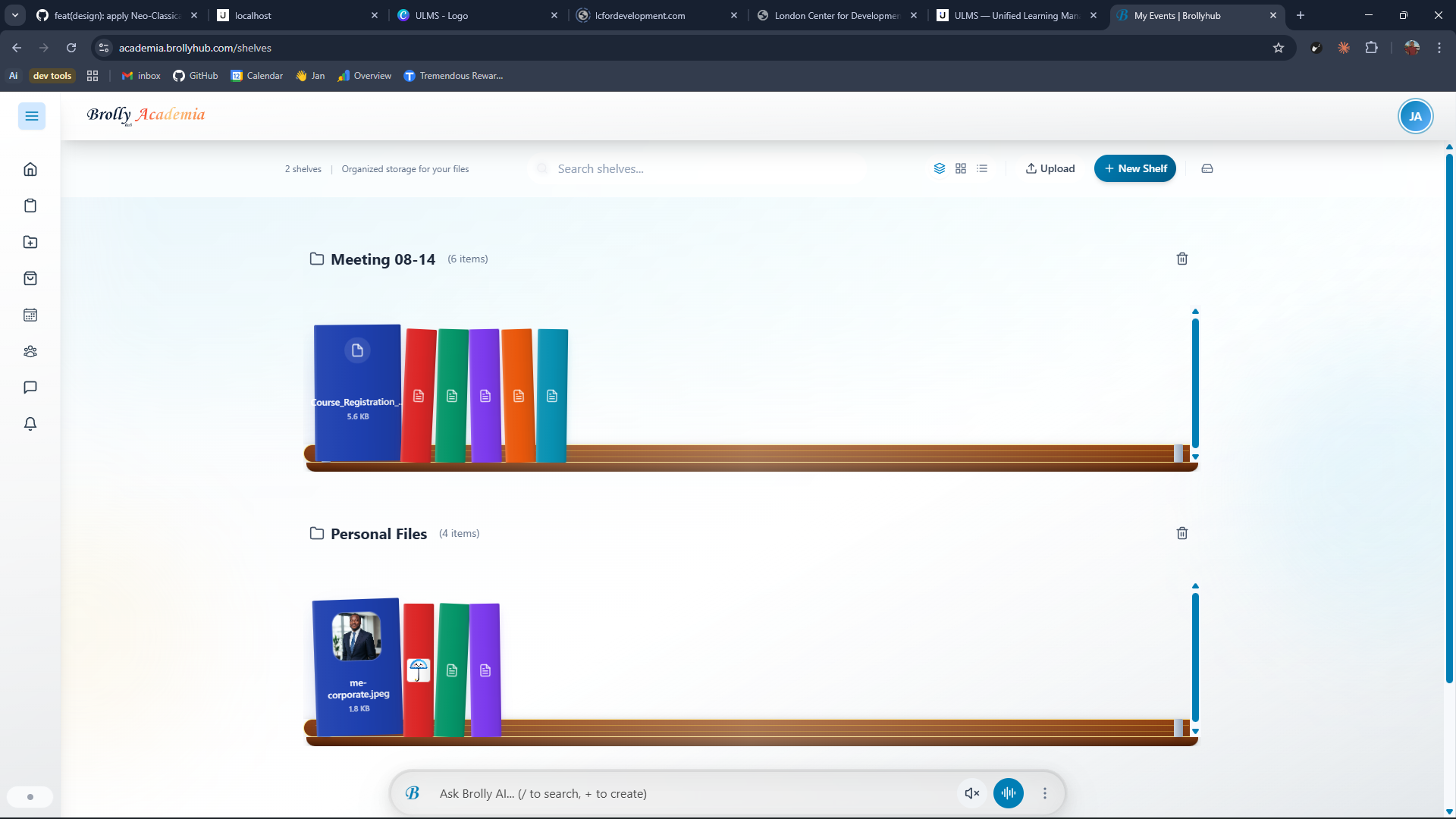Open the red book in Meeting 08-14

(419, 395)
